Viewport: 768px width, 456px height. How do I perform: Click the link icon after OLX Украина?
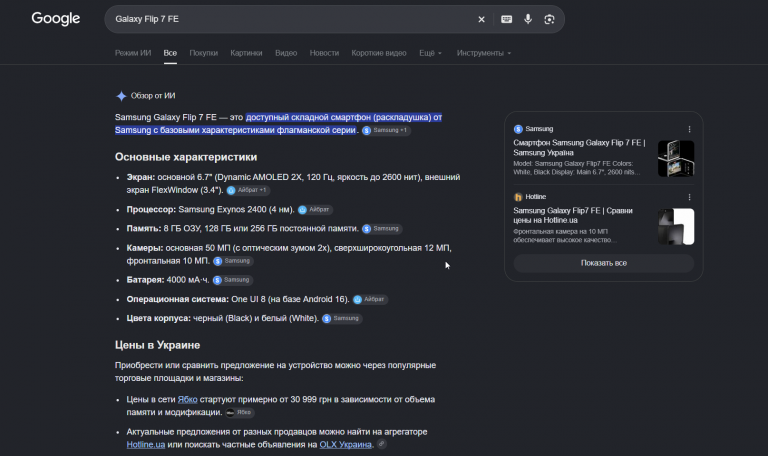click(x=382, y=444)
